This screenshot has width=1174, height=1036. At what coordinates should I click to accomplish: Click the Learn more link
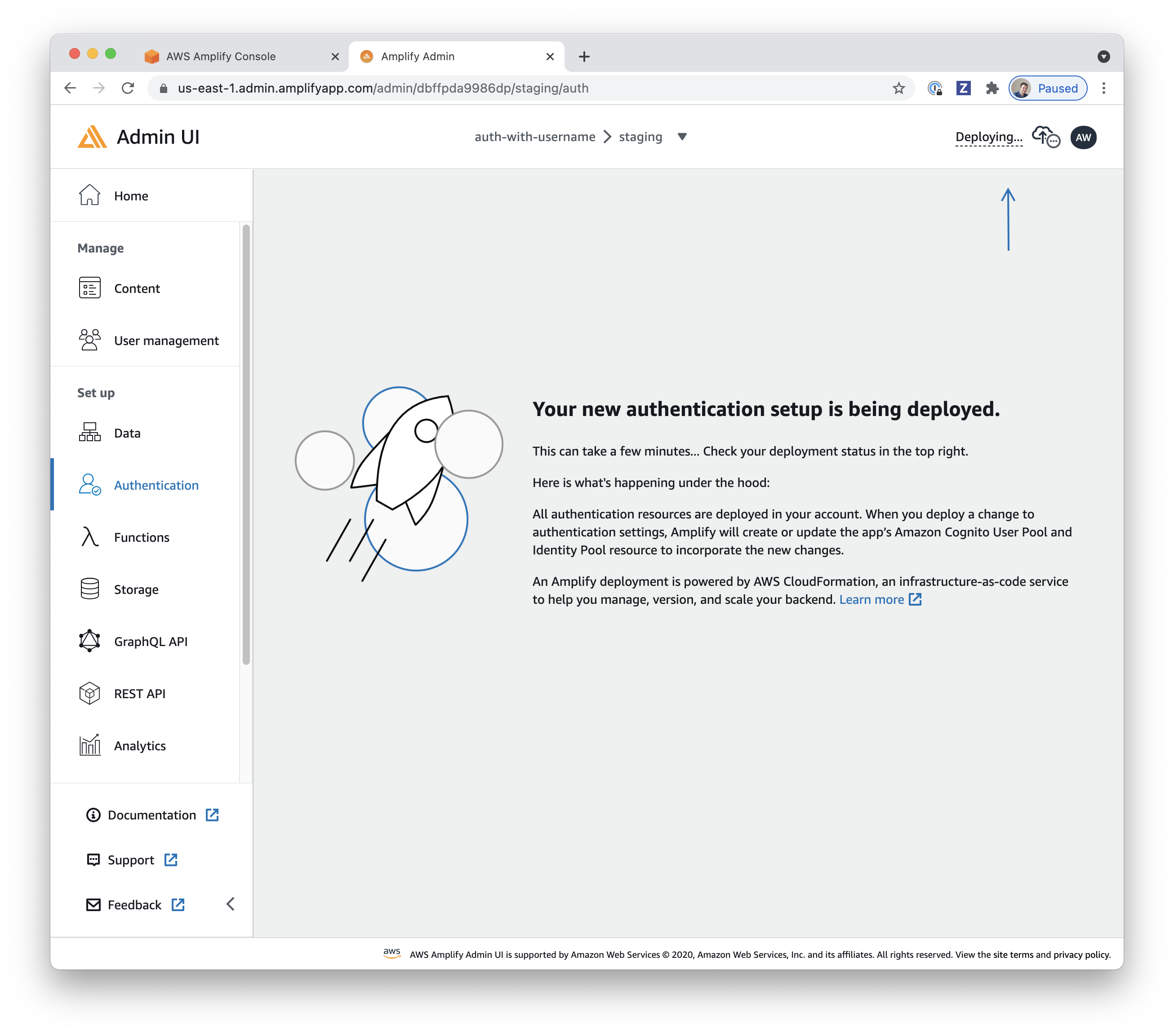(x=872, y=599)
